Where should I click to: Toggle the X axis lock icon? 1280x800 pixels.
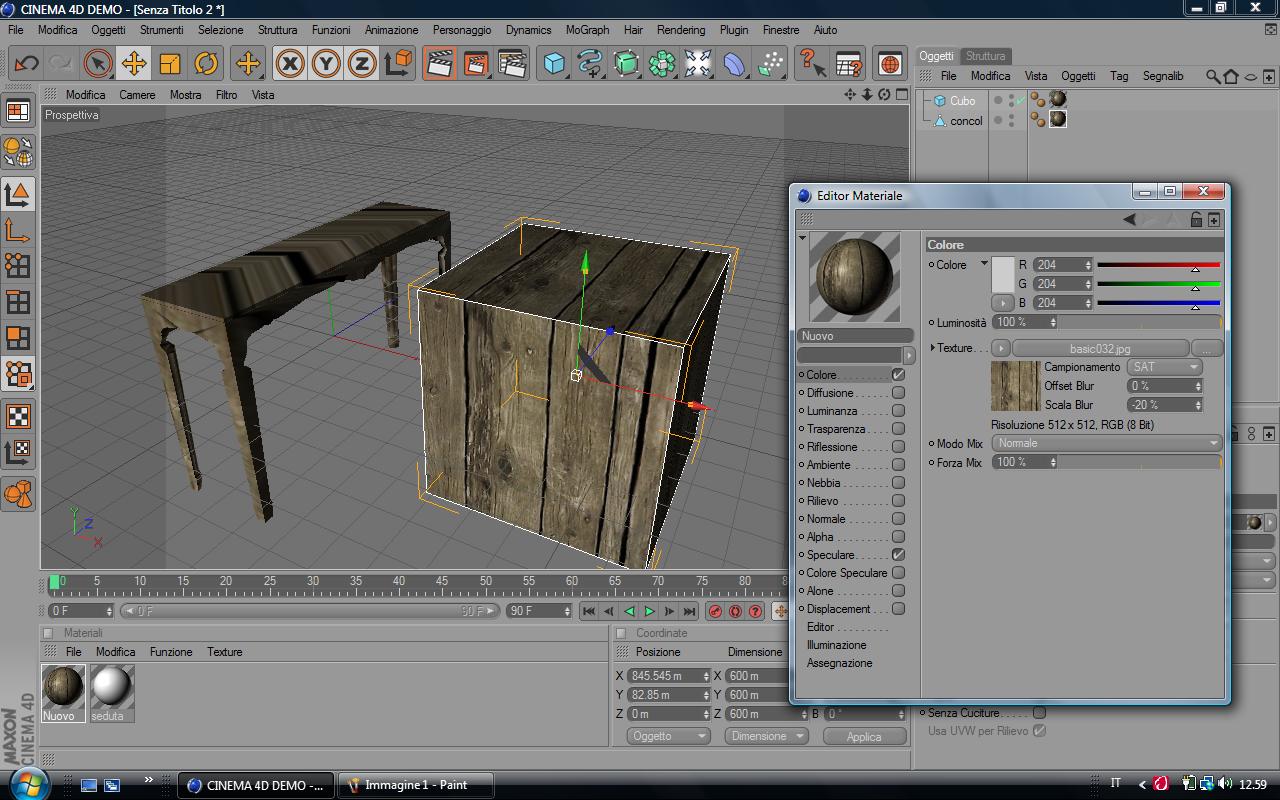(x=290, y=64)
